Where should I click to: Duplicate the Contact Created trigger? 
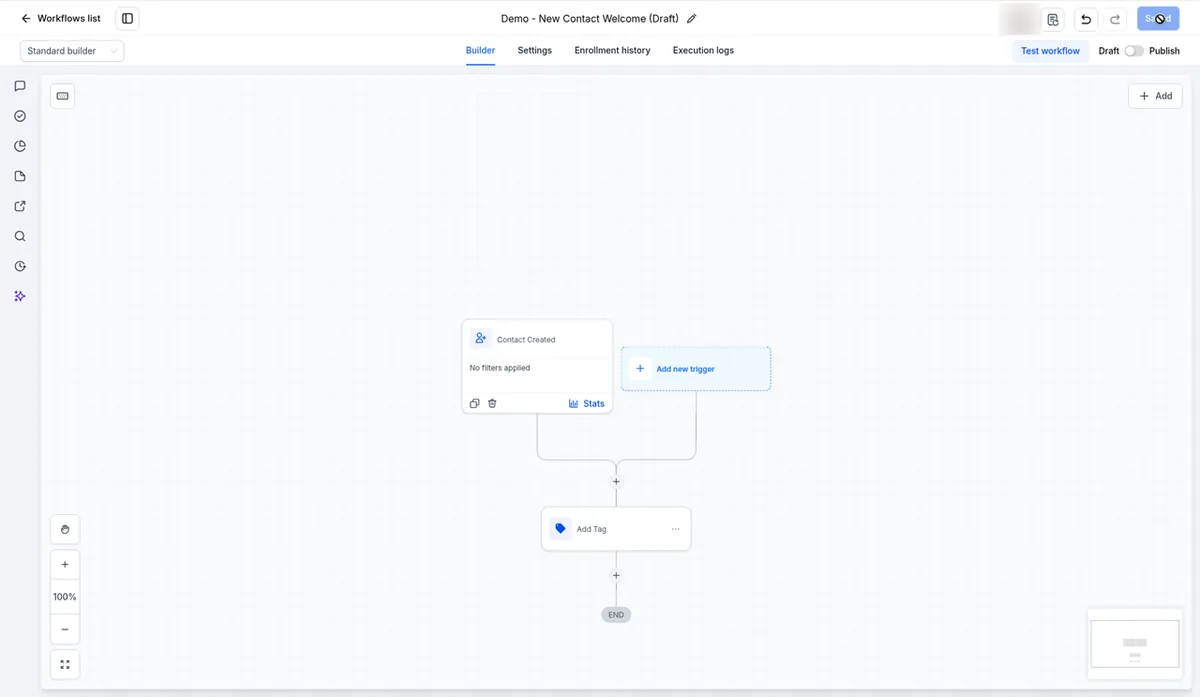[475, 404]
